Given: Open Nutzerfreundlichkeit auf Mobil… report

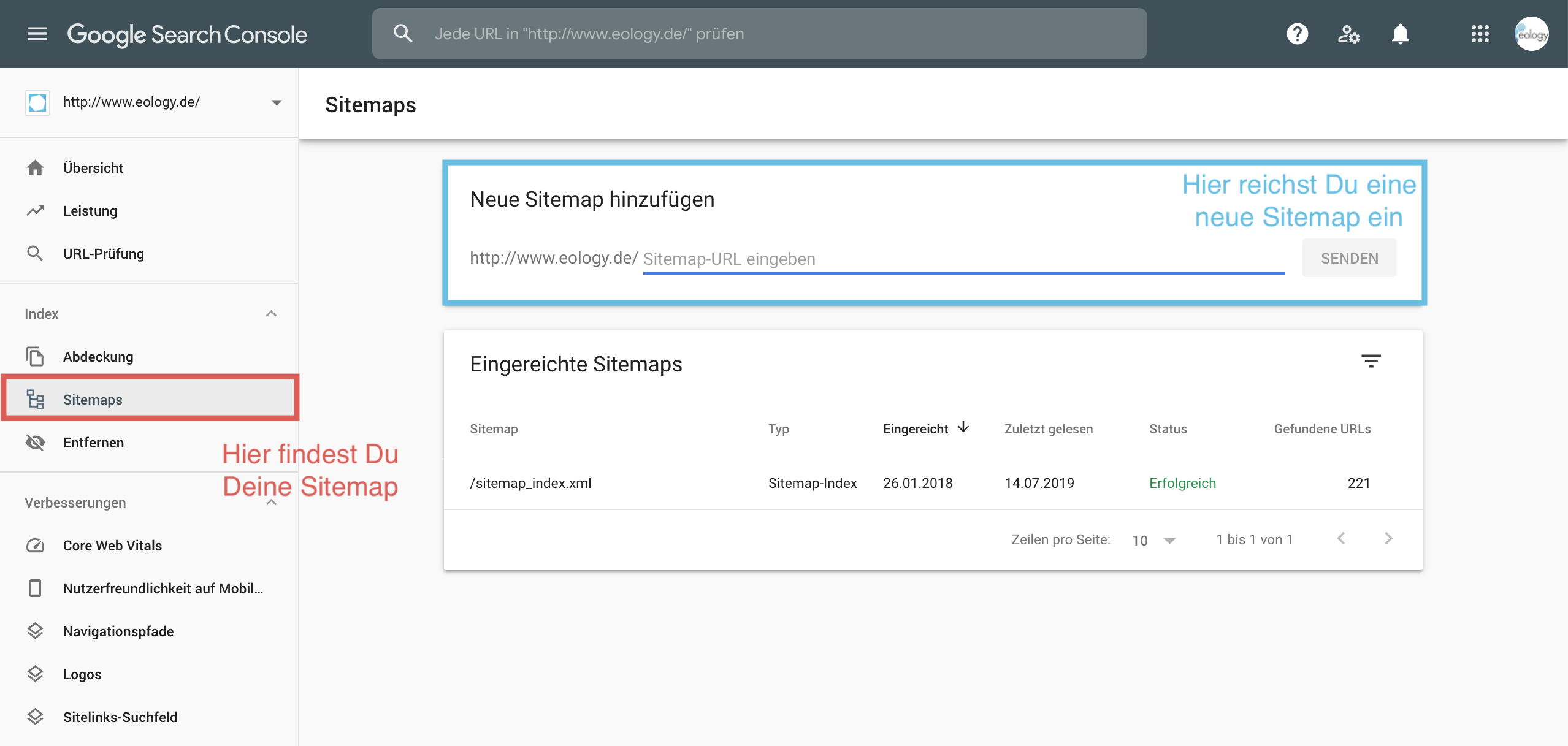Looking at the screenshot, I should 150,588.
